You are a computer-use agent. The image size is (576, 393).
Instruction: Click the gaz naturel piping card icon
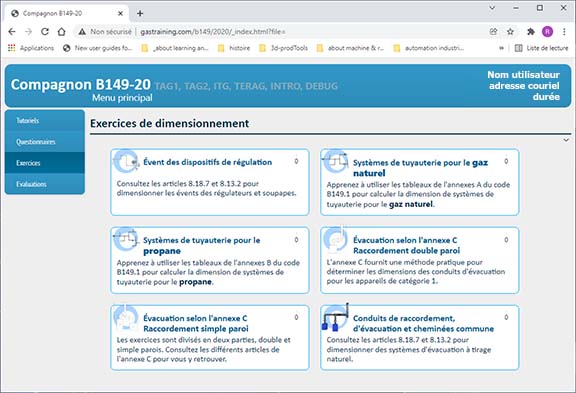coord(335,161)
